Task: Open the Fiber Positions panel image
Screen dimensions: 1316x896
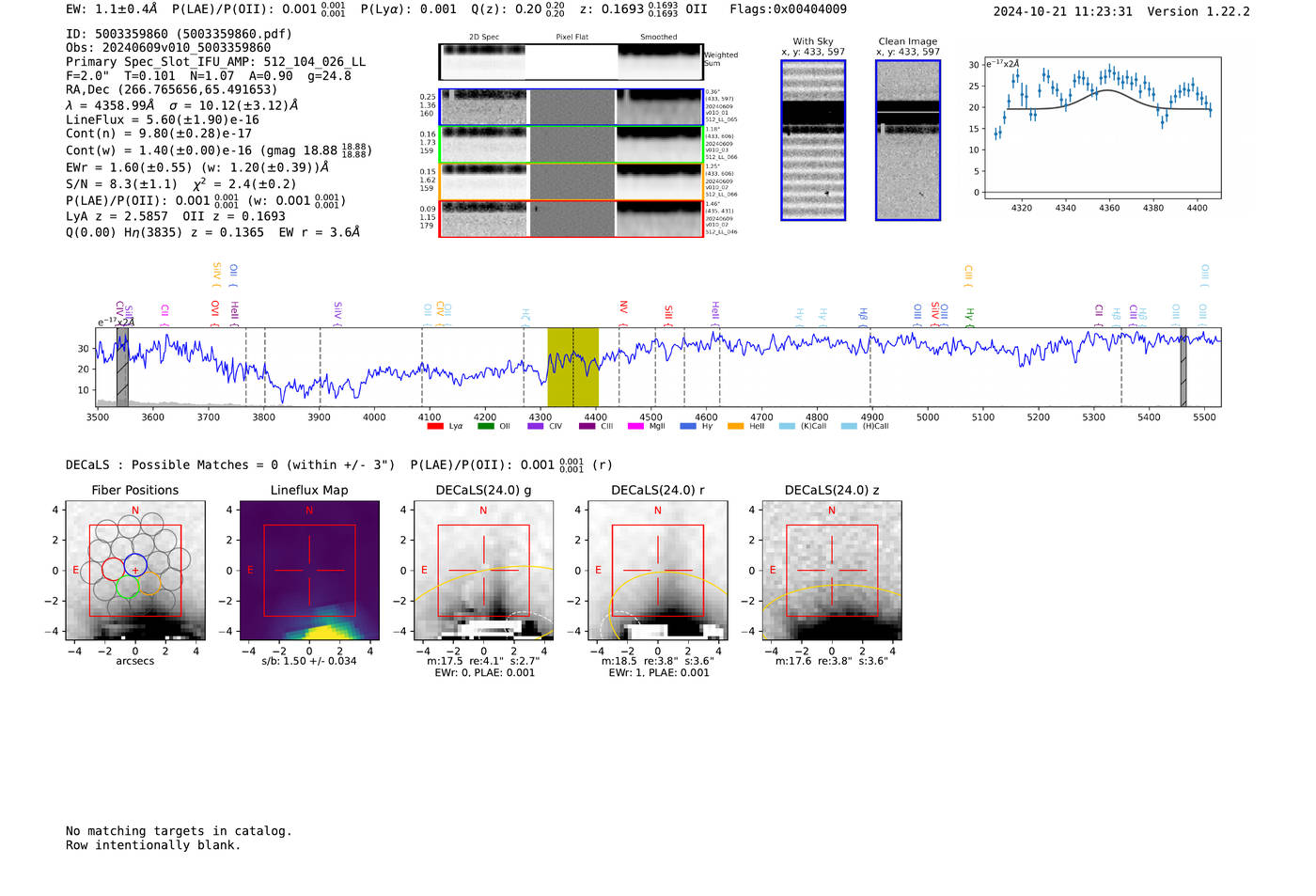Action: 135,571
